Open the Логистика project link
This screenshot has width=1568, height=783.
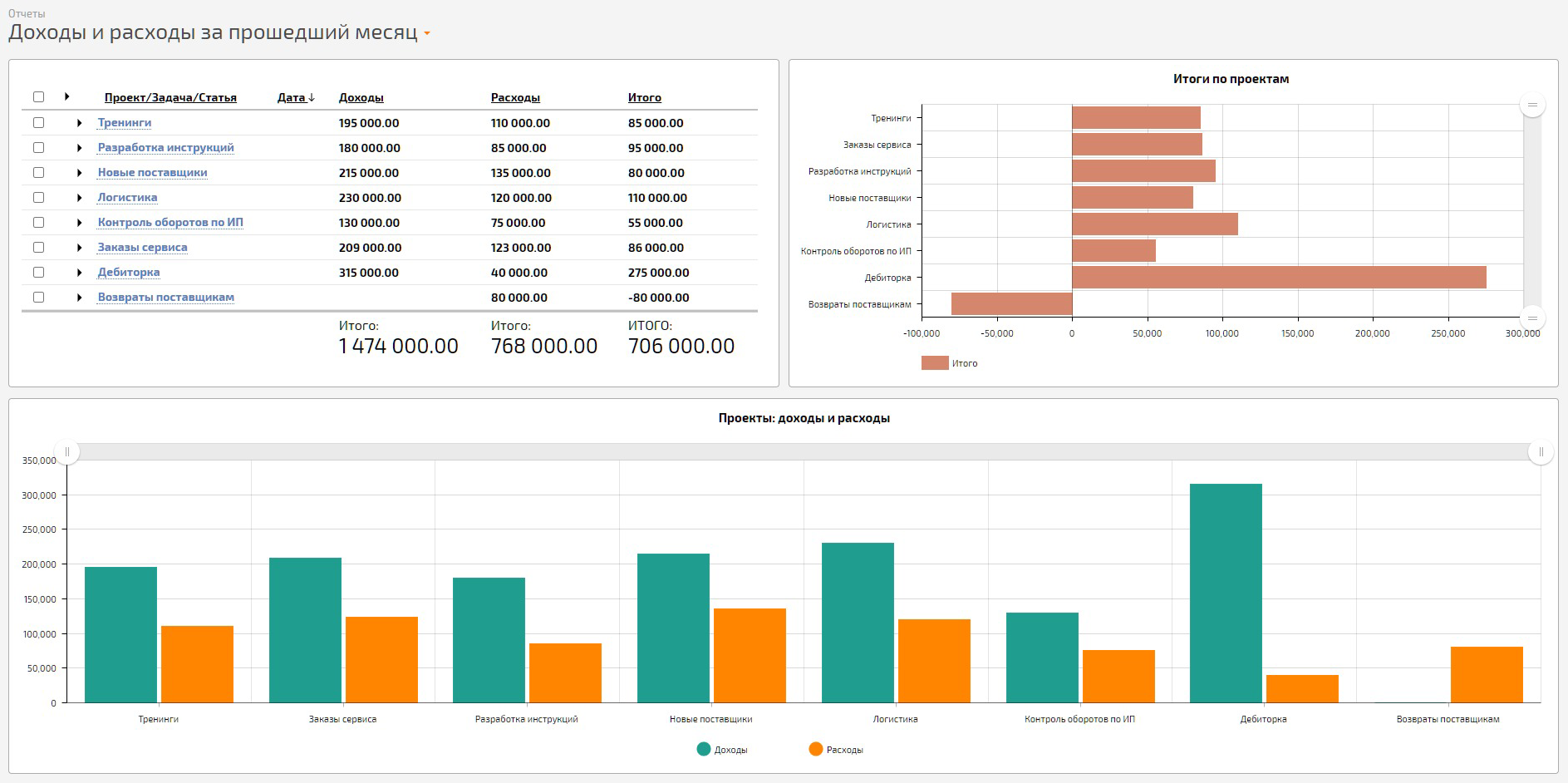[x=127, y=198]
